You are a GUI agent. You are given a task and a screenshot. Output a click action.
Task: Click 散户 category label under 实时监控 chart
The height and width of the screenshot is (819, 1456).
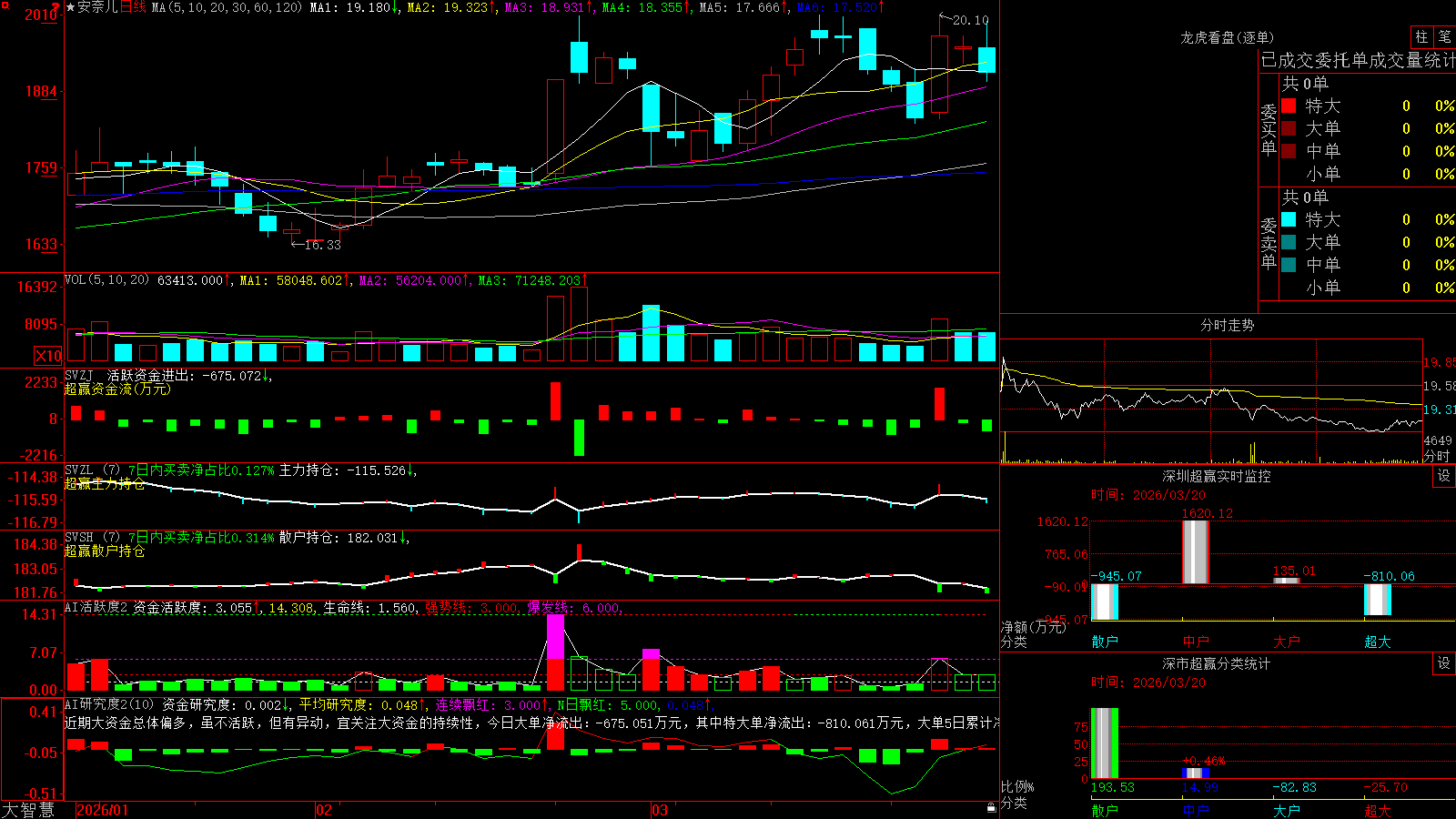click(1105, 642)
